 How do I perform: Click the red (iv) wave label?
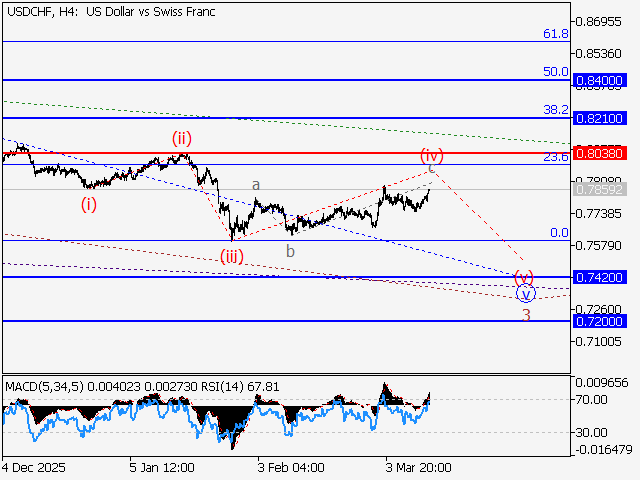pos(432,155)
